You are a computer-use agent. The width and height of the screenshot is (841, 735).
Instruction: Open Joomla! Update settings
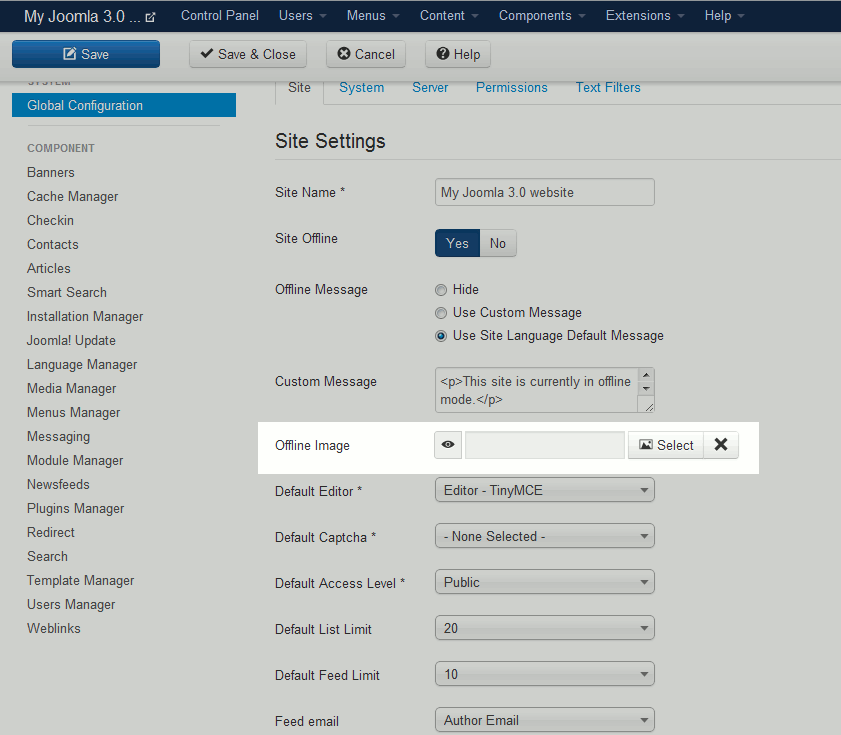pos(71,341)
